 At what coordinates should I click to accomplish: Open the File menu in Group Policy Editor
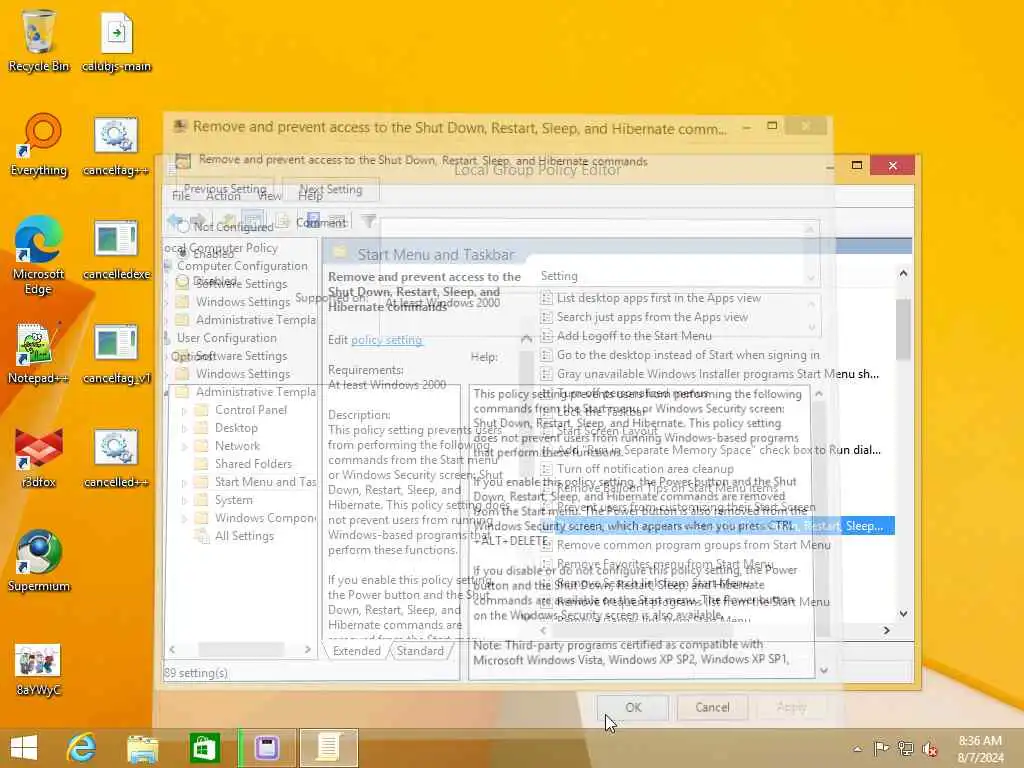pyautogui.click(x=181, y=196)
